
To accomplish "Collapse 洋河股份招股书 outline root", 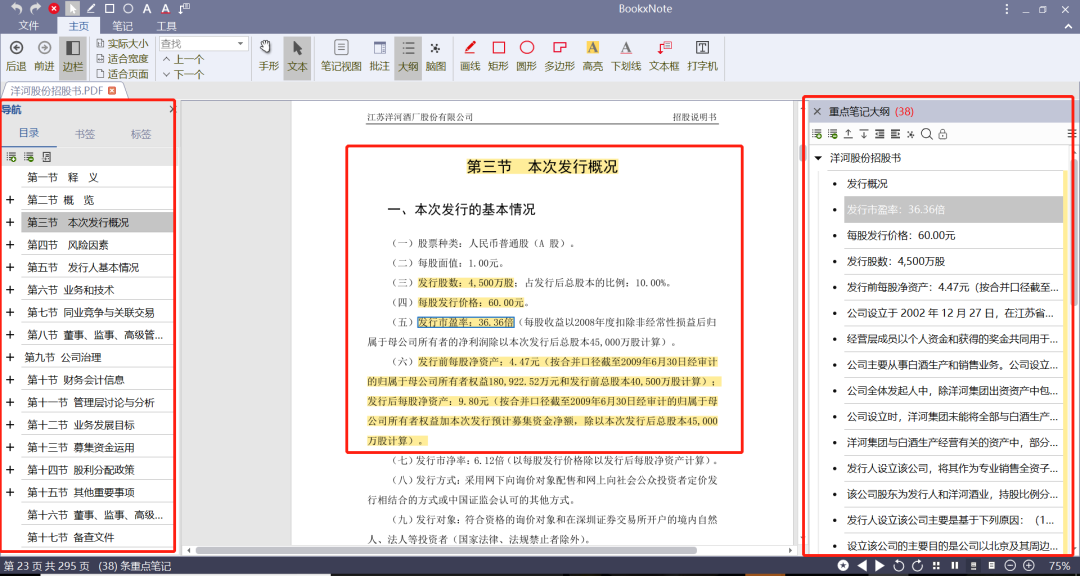I will click(818, 158).
